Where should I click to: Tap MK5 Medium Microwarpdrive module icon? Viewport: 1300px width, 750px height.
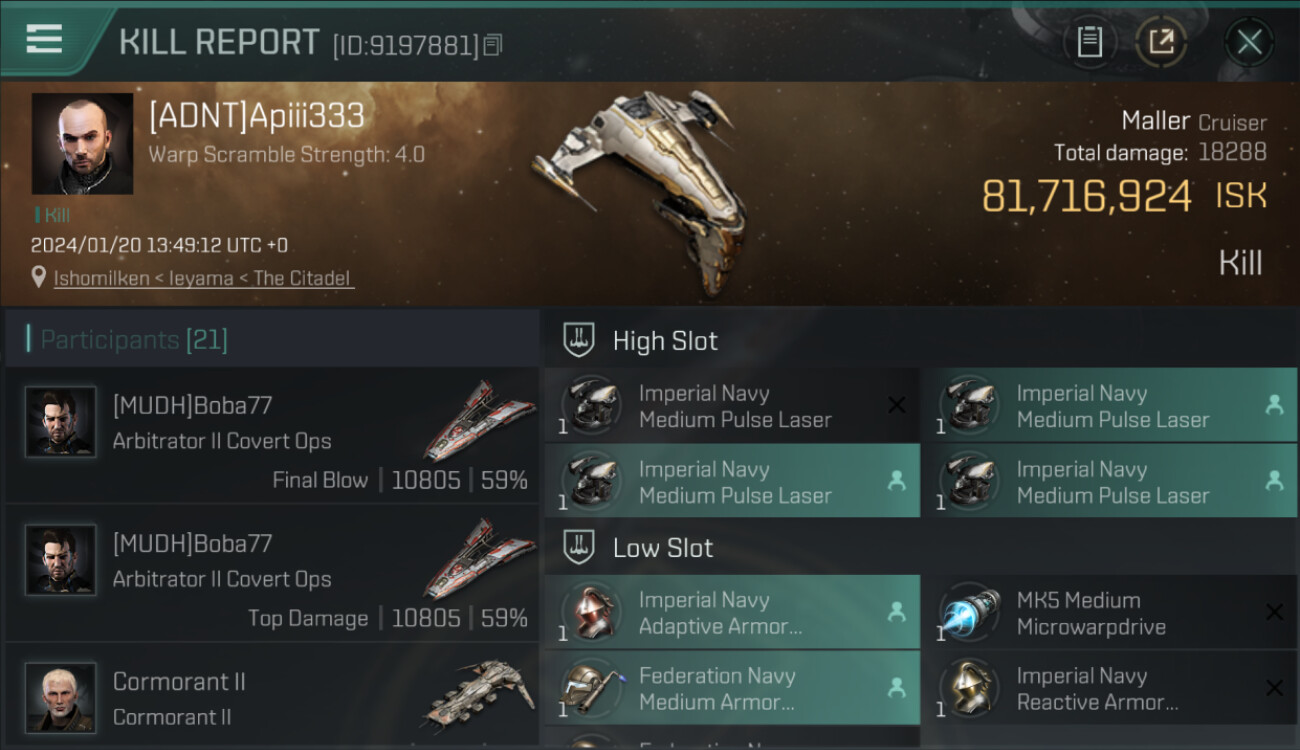pyautogui.click(x=969, y=613)
